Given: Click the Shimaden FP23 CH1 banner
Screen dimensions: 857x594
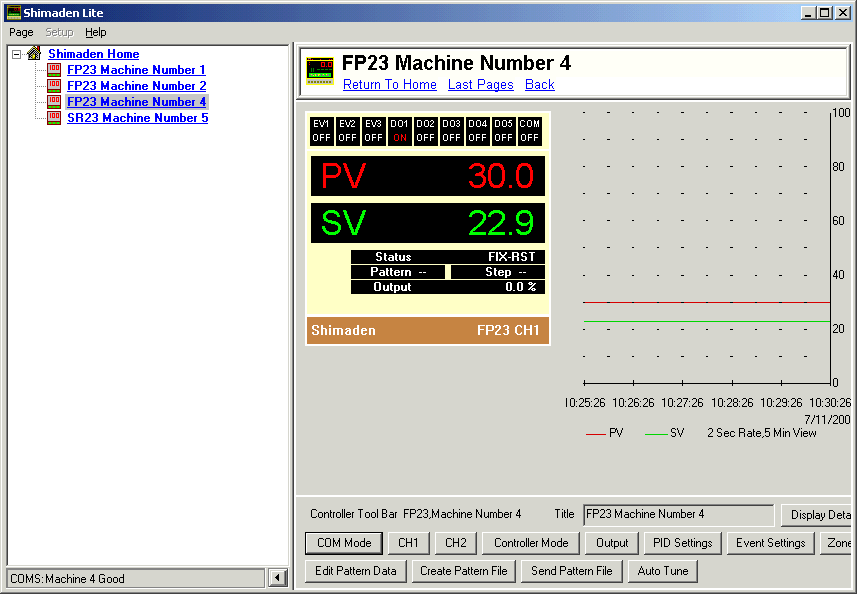Looking at the screenshot, I should pyautogui.click(x=427, y=331).
